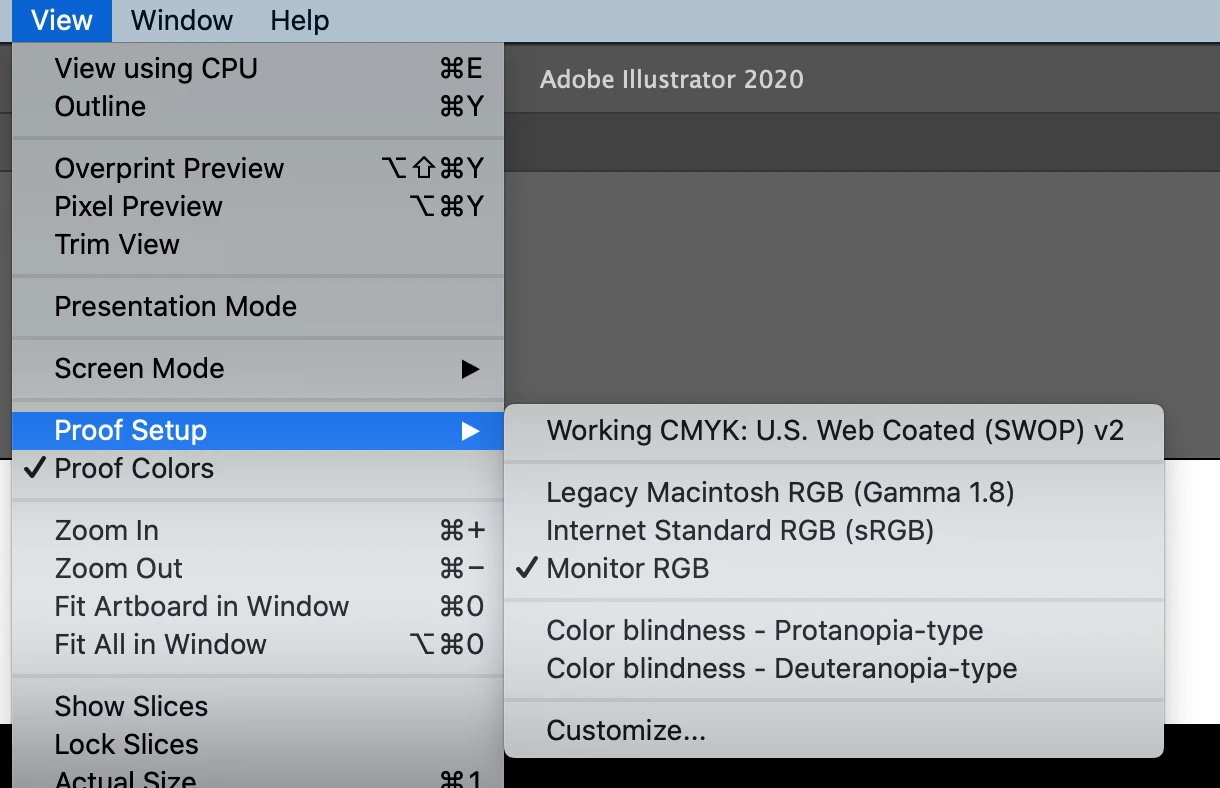Image resolution: width=1220 pixels, height=788 pixels.
Task: Start Presentation Mode
Action: pyautogui.click(x=258, y=307)
